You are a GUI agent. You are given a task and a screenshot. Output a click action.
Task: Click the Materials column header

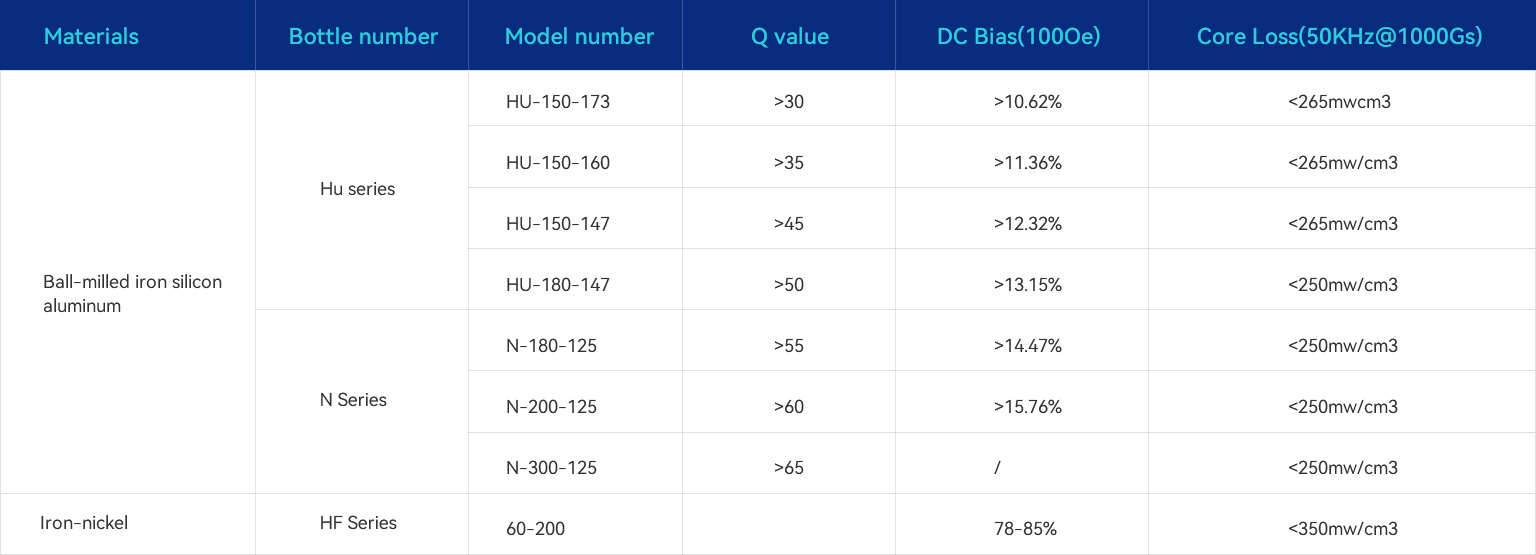click(91, 37)
